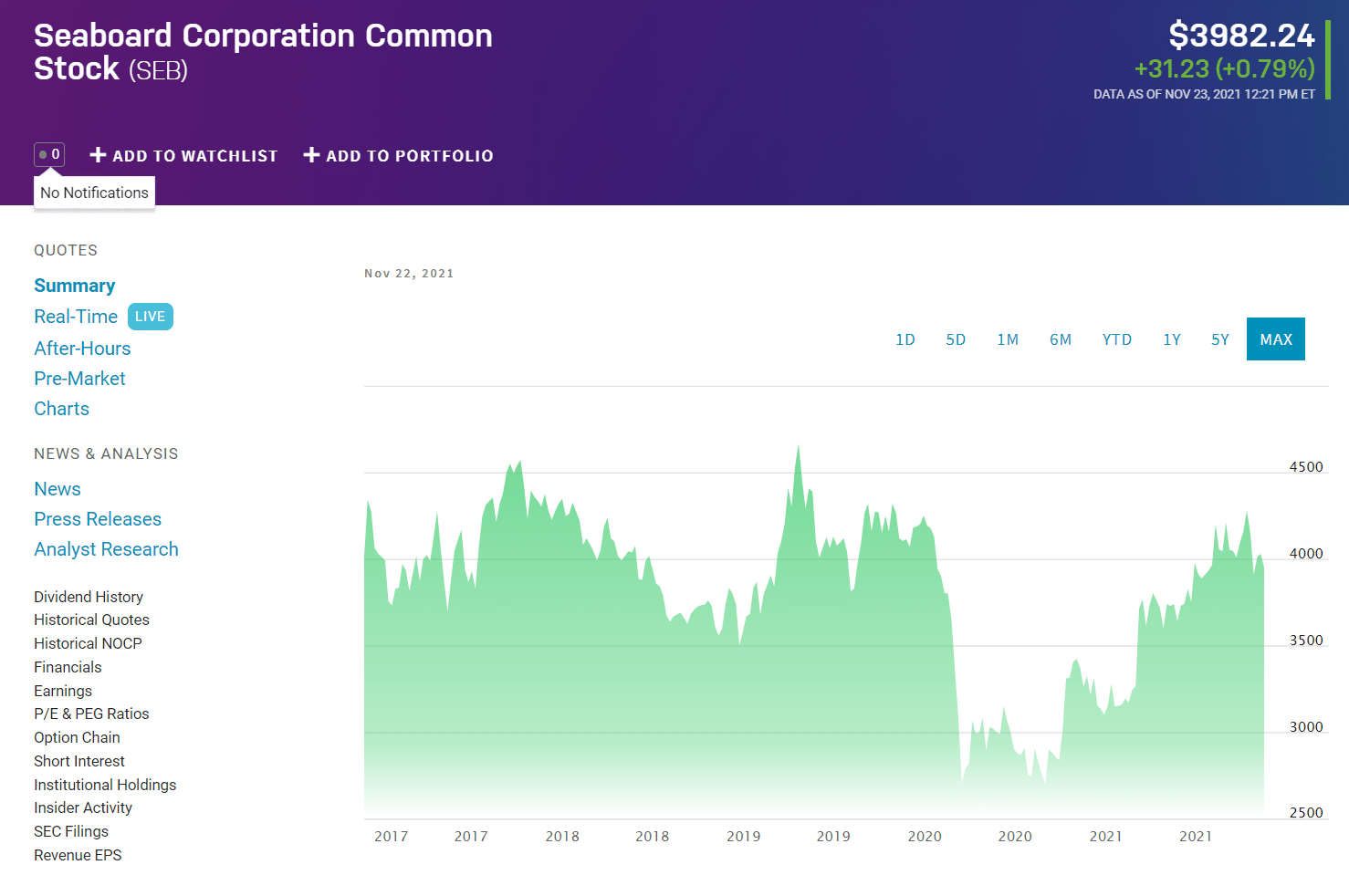
Task: View Institutional Holdings
Action: point(105,785)
